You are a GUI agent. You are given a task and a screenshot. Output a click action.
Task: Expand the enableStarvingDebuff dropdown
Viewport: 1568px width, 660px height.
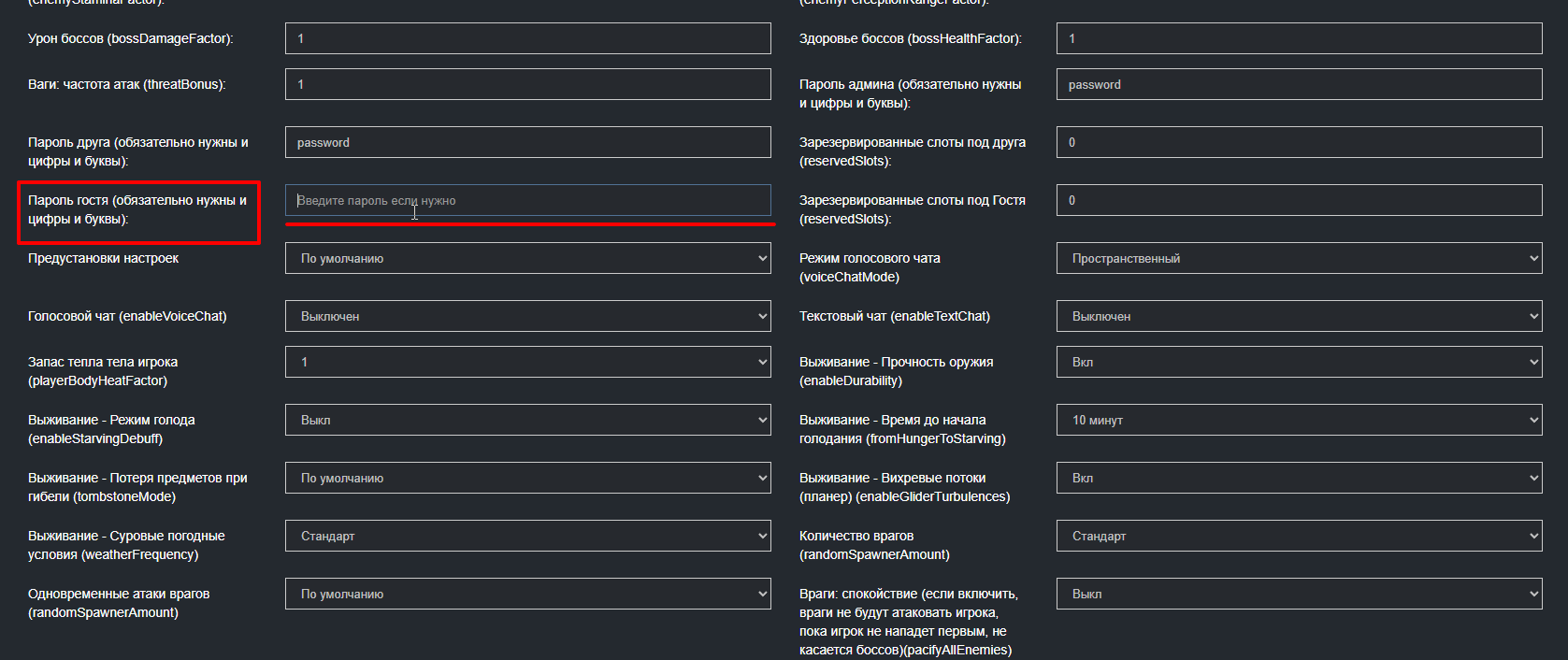[x=527, y=420]
